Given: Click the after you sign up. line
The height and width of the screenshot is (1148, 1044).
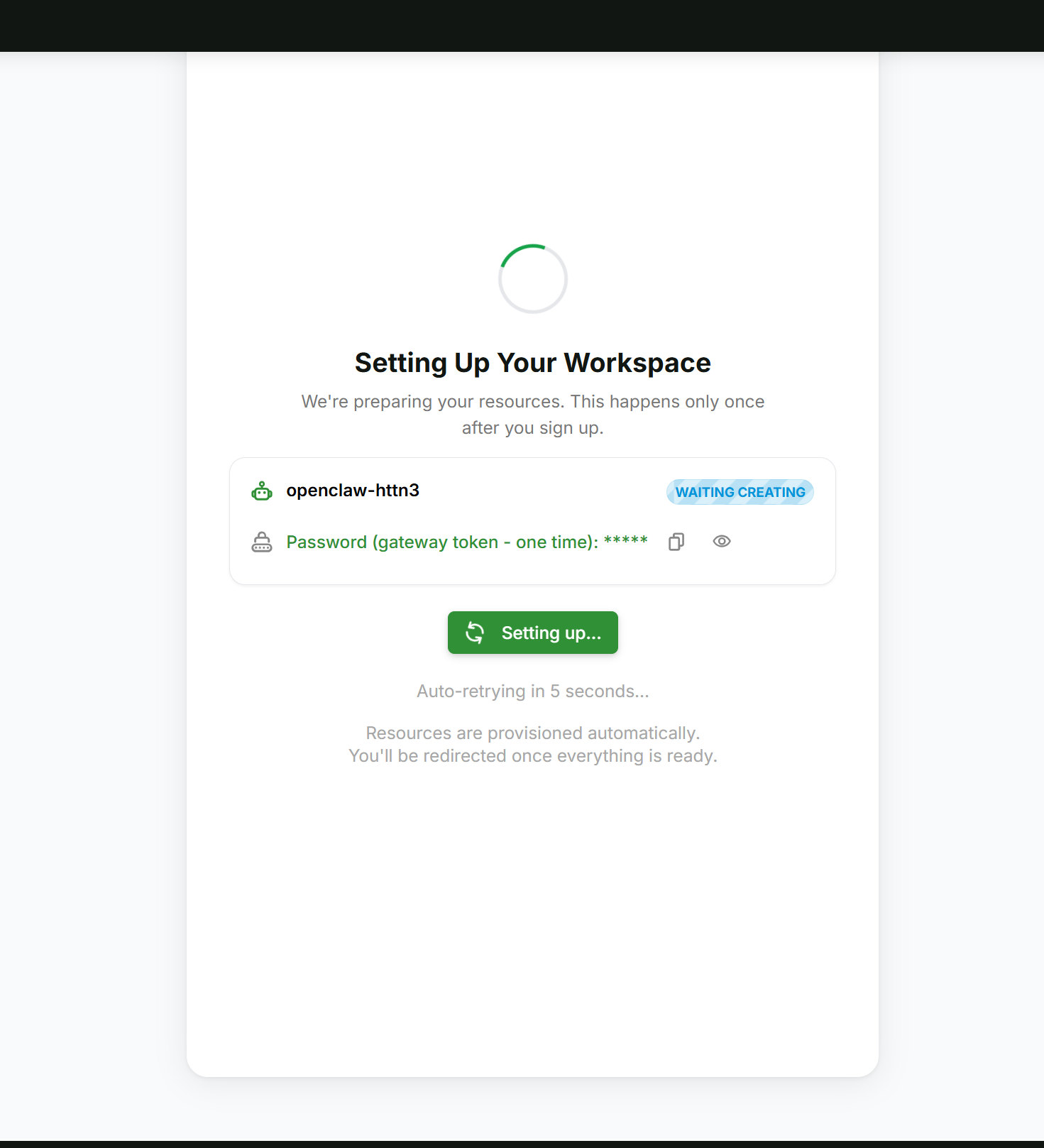Looking at the screenshot, I should pyautogui.click(x=533, y=428).
